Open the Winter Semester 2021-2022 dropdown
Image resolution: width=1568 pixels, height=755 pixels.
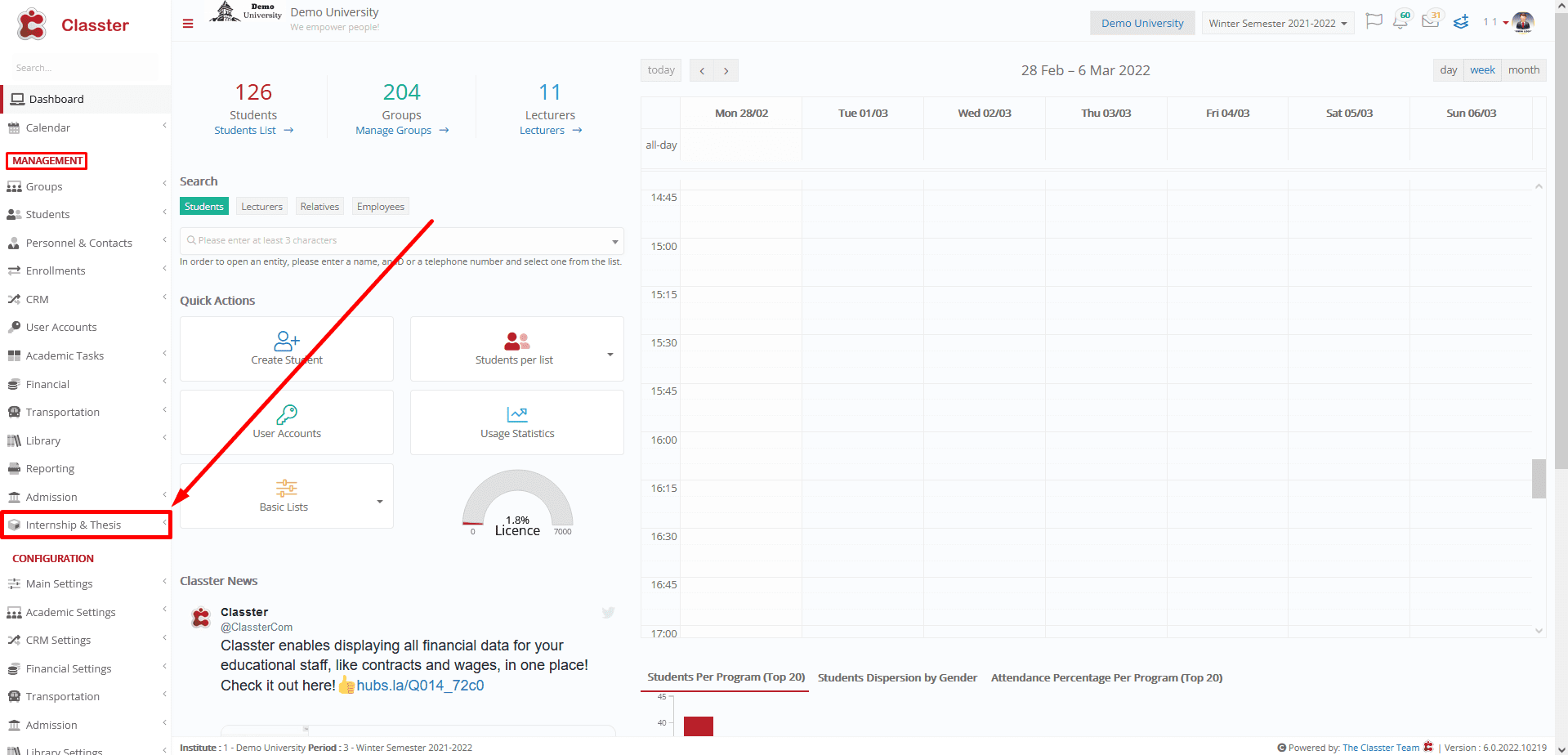point(1278,23)
